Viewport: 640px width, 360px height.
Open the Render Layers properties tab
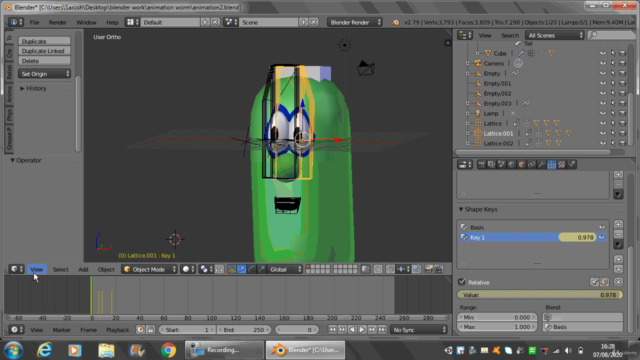[x=491, y=164]
